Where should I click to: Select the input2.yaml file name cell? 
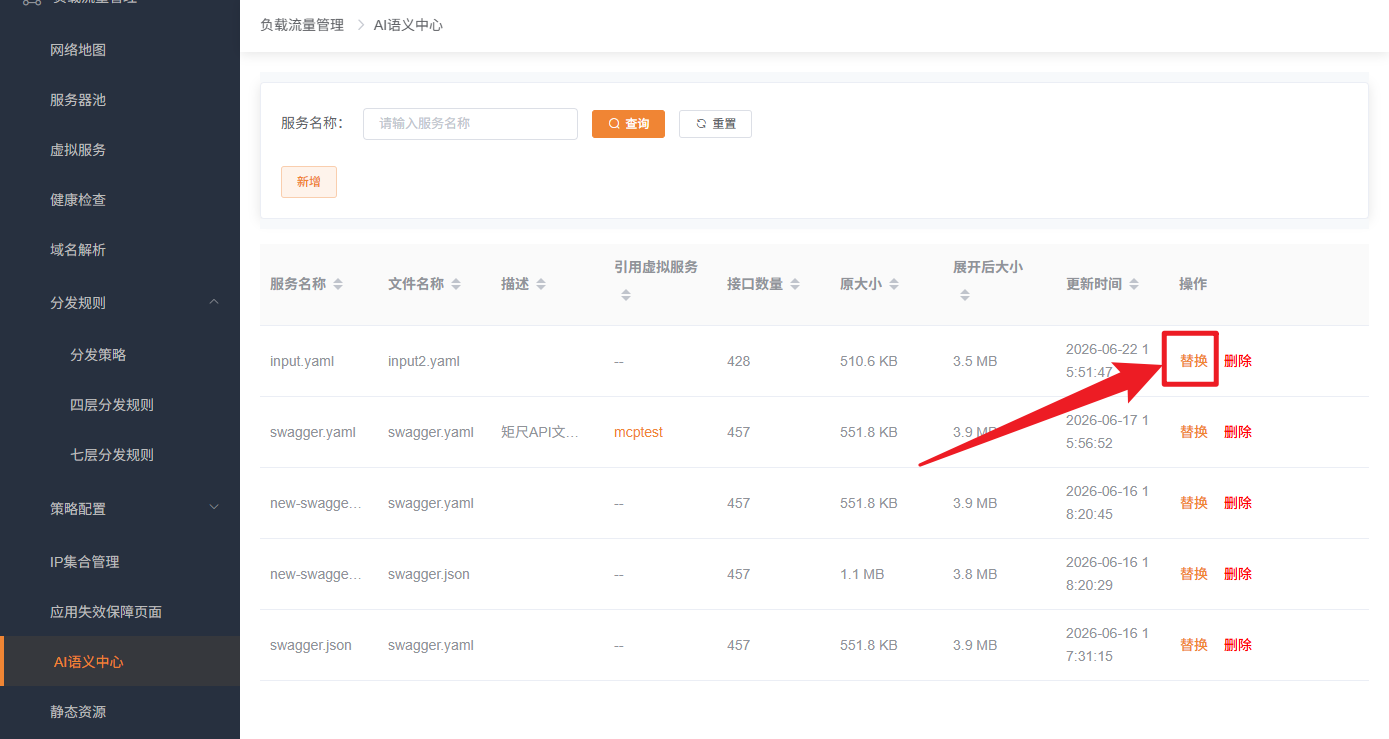424,361
